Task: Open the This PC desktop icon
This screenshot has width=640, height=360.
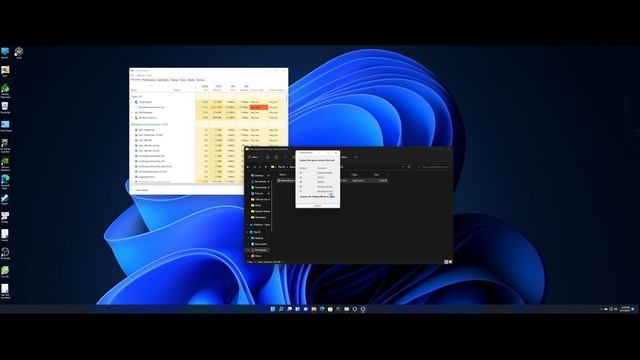Action: 5,53
